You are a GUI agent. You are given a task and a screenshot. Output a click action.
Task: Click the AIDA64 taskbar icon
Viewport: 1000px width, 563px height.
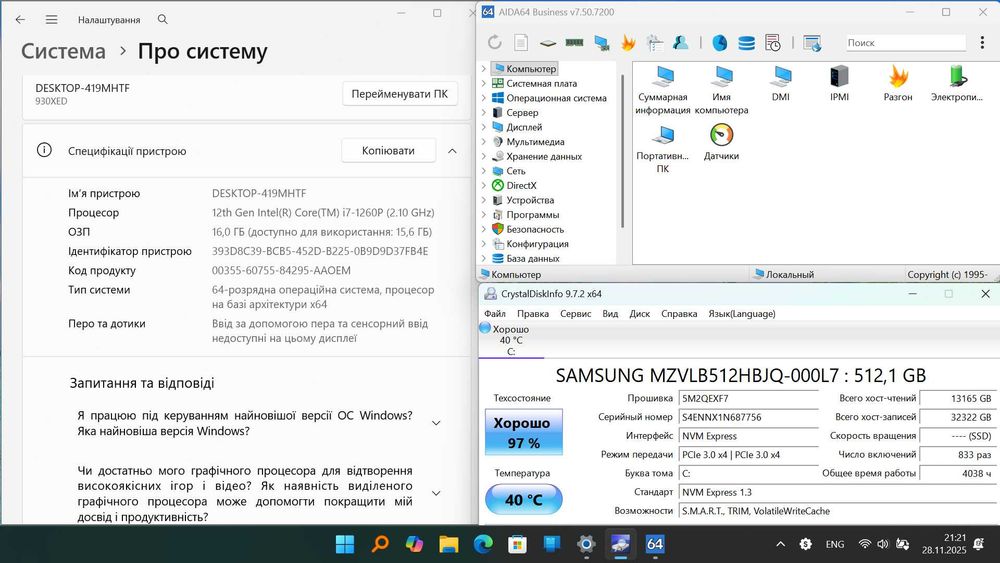655,544
